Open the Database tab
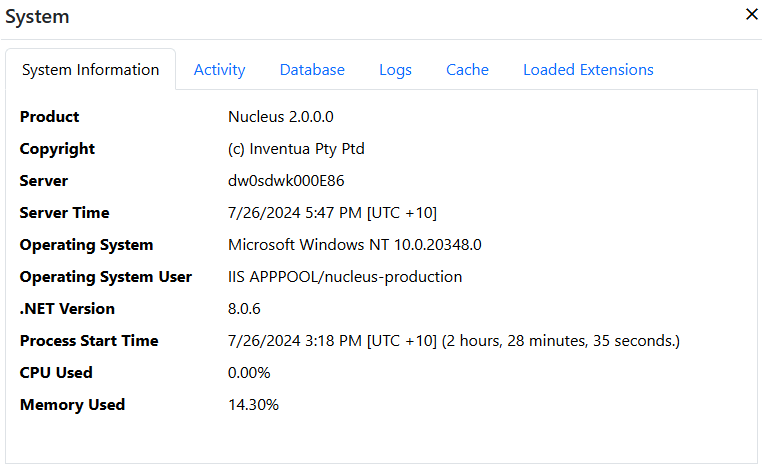The image size is (763, 470). pos(312,70)
